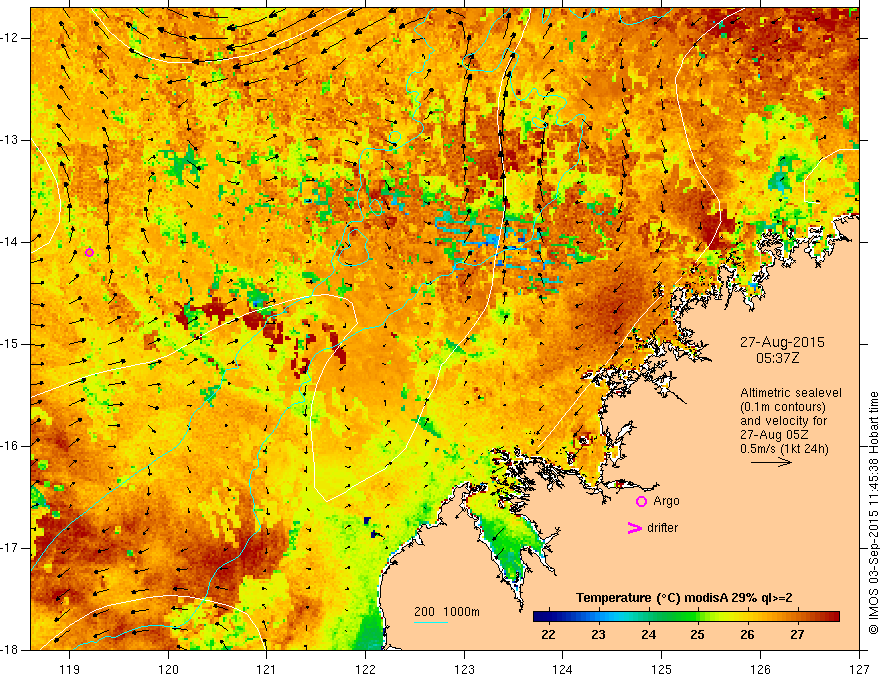880x680 pixels.
Task: Click the '(0.1m contours)' text line
Action: point(782,407)
